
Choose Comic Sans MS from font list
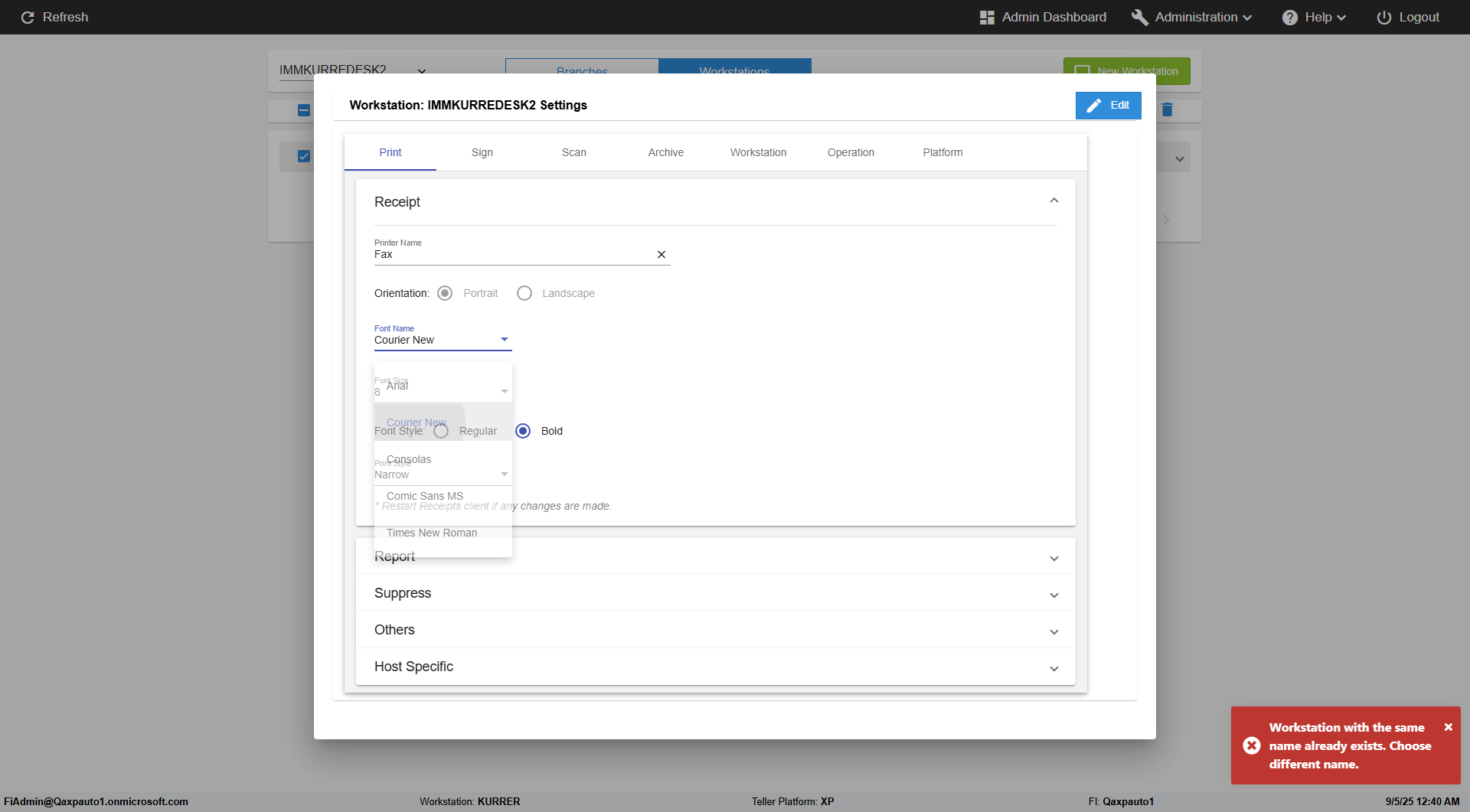click(443, 496)
